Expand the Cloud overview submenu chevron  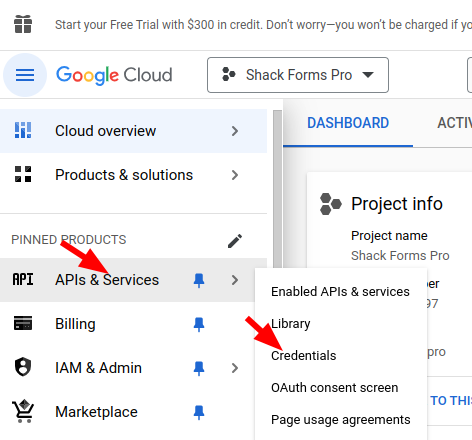click(x=235, y=131)
